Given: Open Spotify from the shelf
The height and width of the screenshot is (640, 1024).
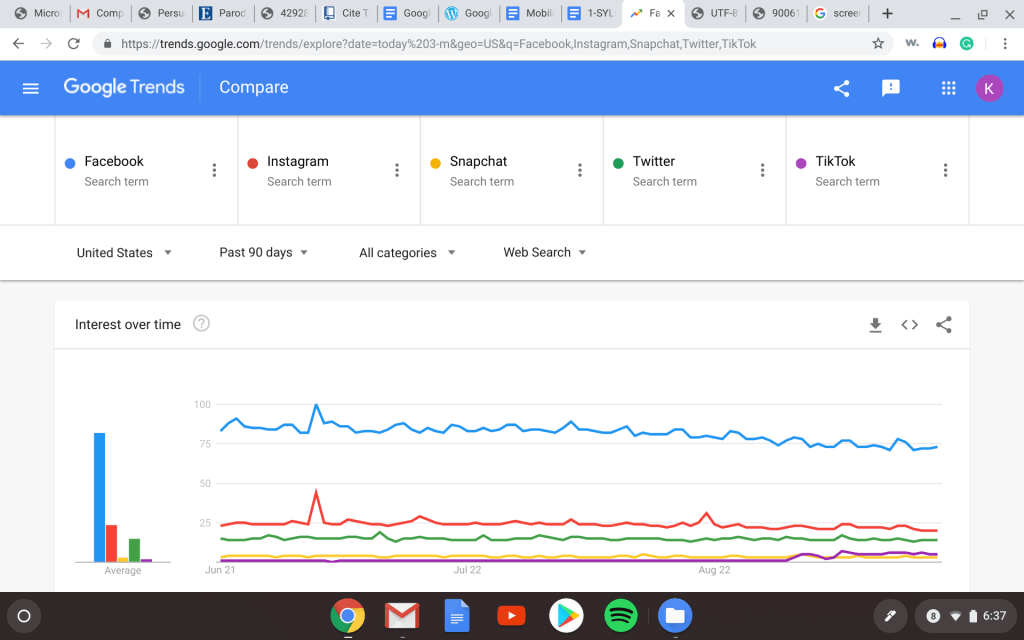Looking at the screenshot, I should pyautogui.click(x=621, y=615).
